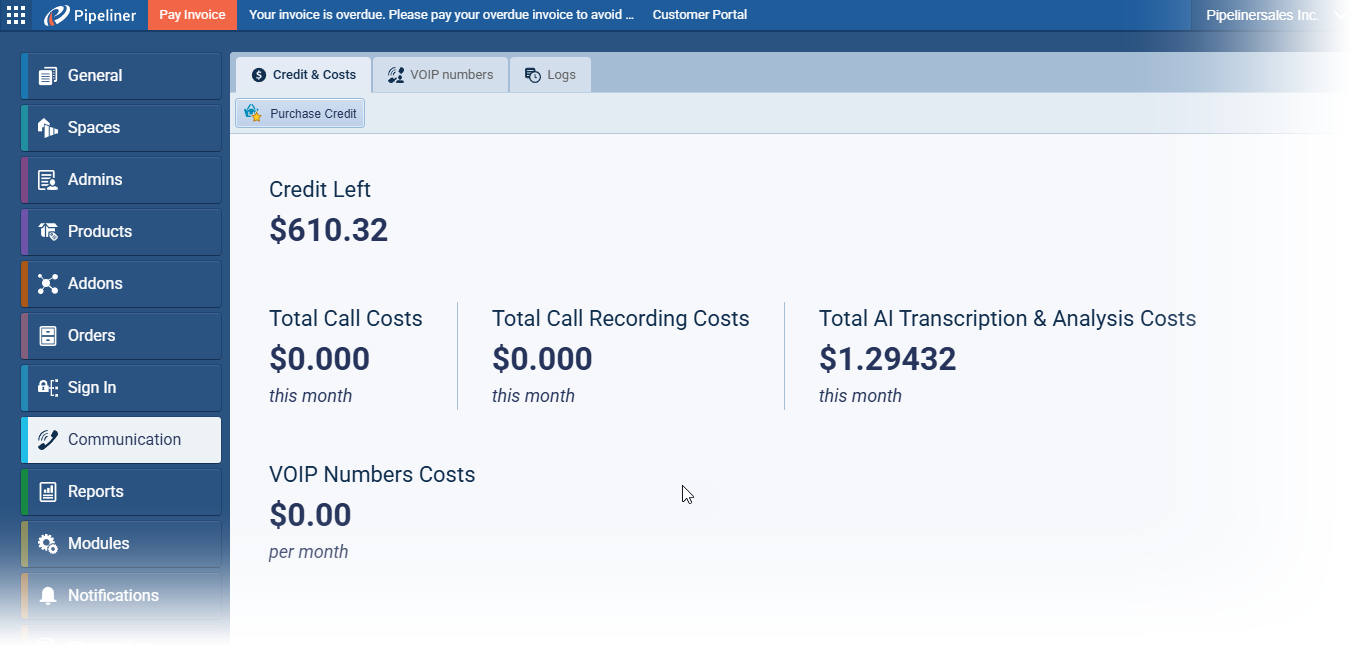Screen dimensions: 1351x646
Task: Click the Products sidebar icon
Action: (47, 232)
